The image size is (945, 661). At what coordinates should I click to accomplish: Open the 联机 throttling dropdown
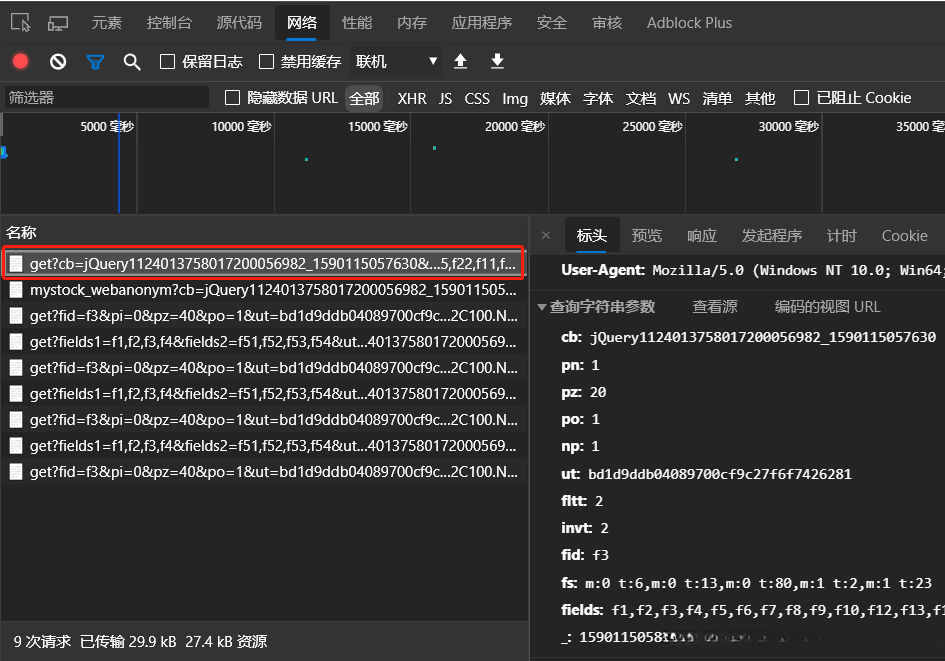pos(395,60)
